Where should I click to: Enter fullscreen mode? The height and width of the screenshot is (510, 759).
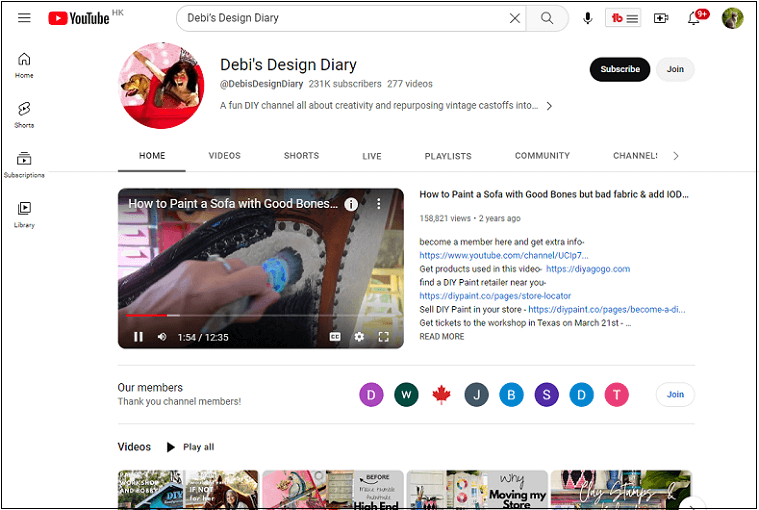383,337
